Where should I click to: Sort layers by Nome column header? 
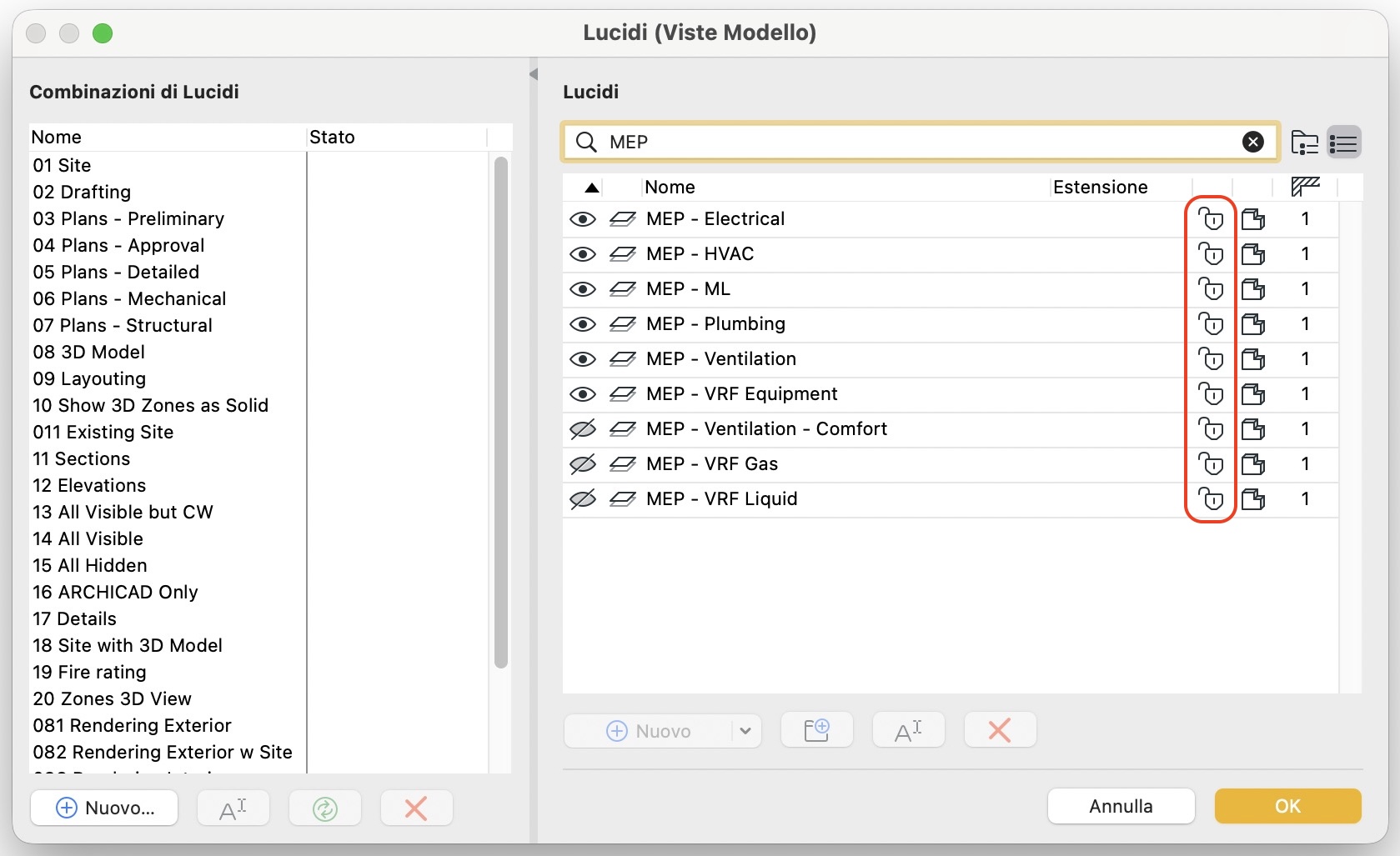point(670,188)
